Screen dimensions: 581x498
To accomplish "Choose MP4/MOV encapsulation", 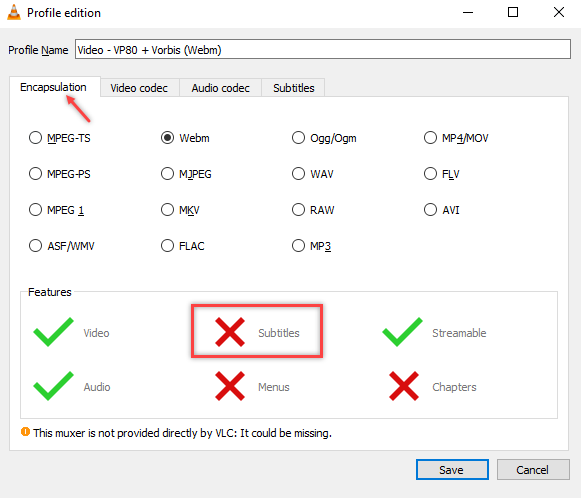I will point(430,137).
